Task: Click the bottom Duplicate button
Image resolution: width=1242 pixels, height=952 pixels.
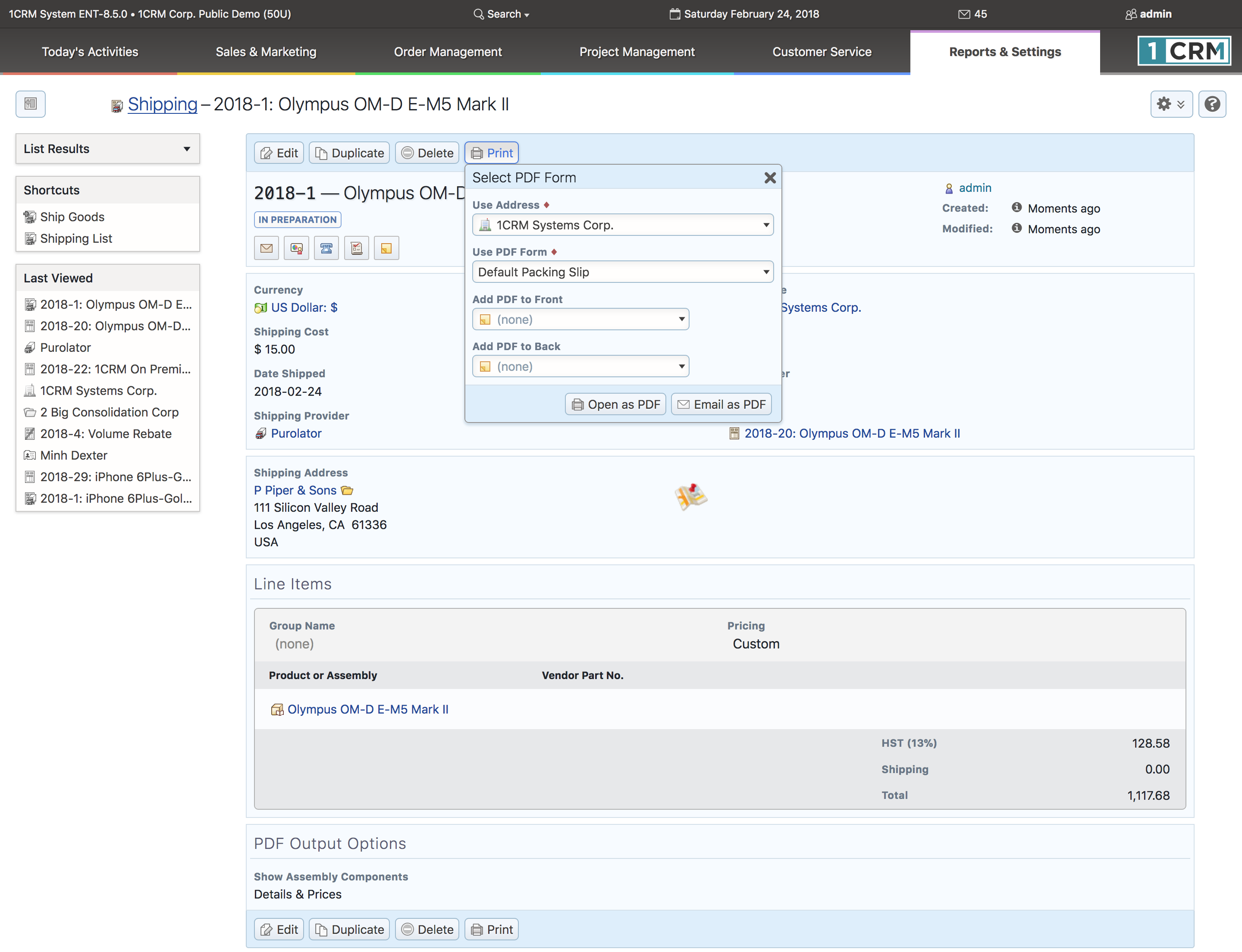Action: coord(349,929)
